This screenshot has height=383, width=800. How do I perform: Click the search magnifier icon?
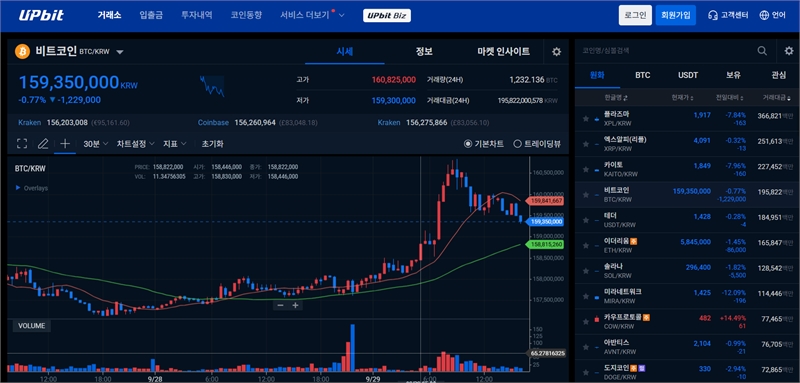tap(762, 50)
